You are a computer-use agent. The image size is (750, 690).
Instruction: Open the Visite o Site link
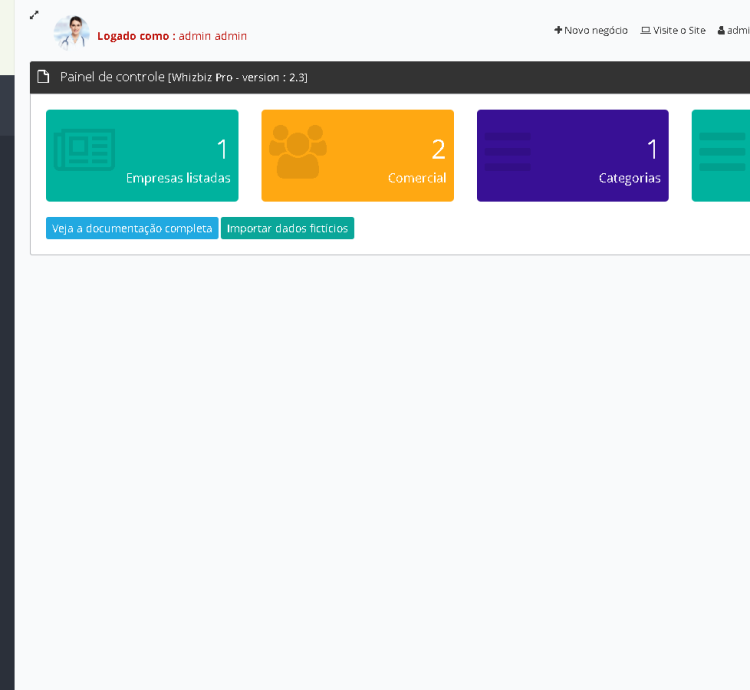673,30
